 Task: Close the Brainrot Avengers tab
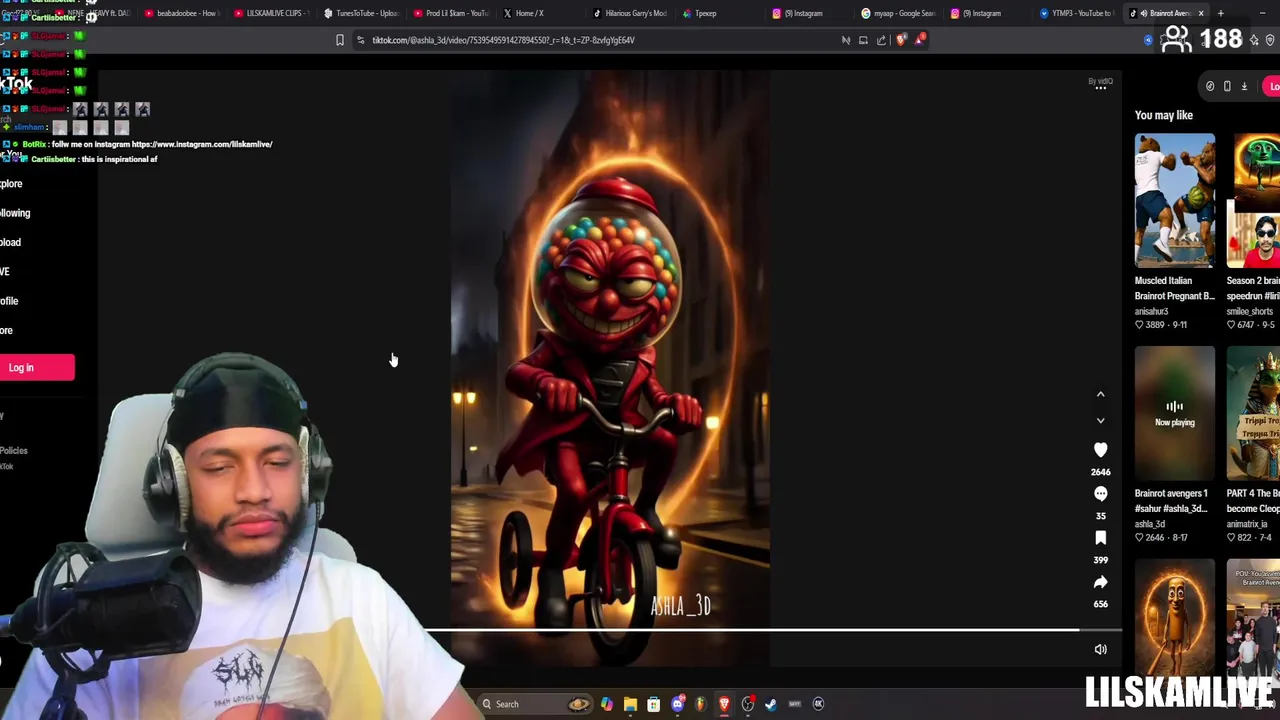pos(1201,13)
